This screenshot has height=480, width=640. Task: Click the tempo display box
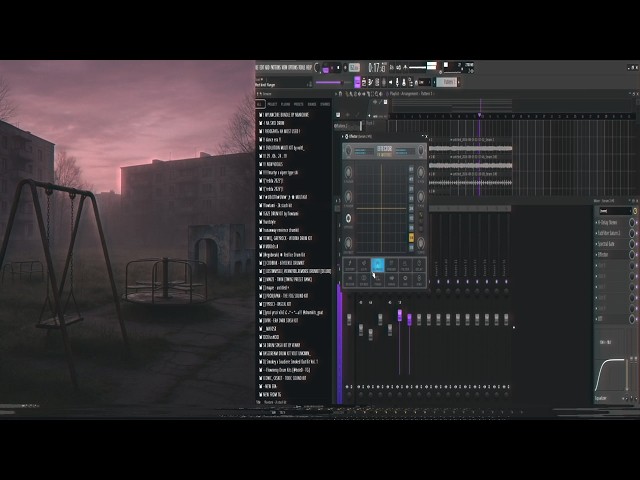pyautogui.click(x=354, y=67)
